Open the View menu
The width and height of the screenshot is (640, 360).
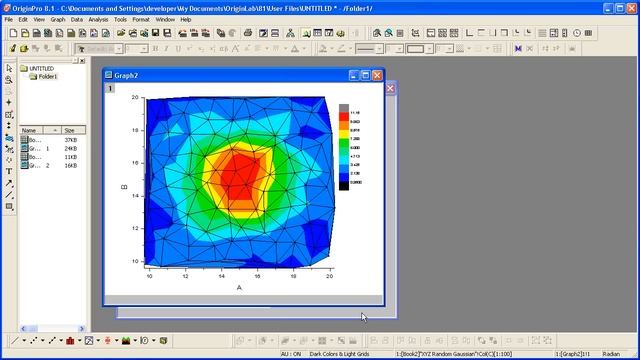click(x=39, y=20)
